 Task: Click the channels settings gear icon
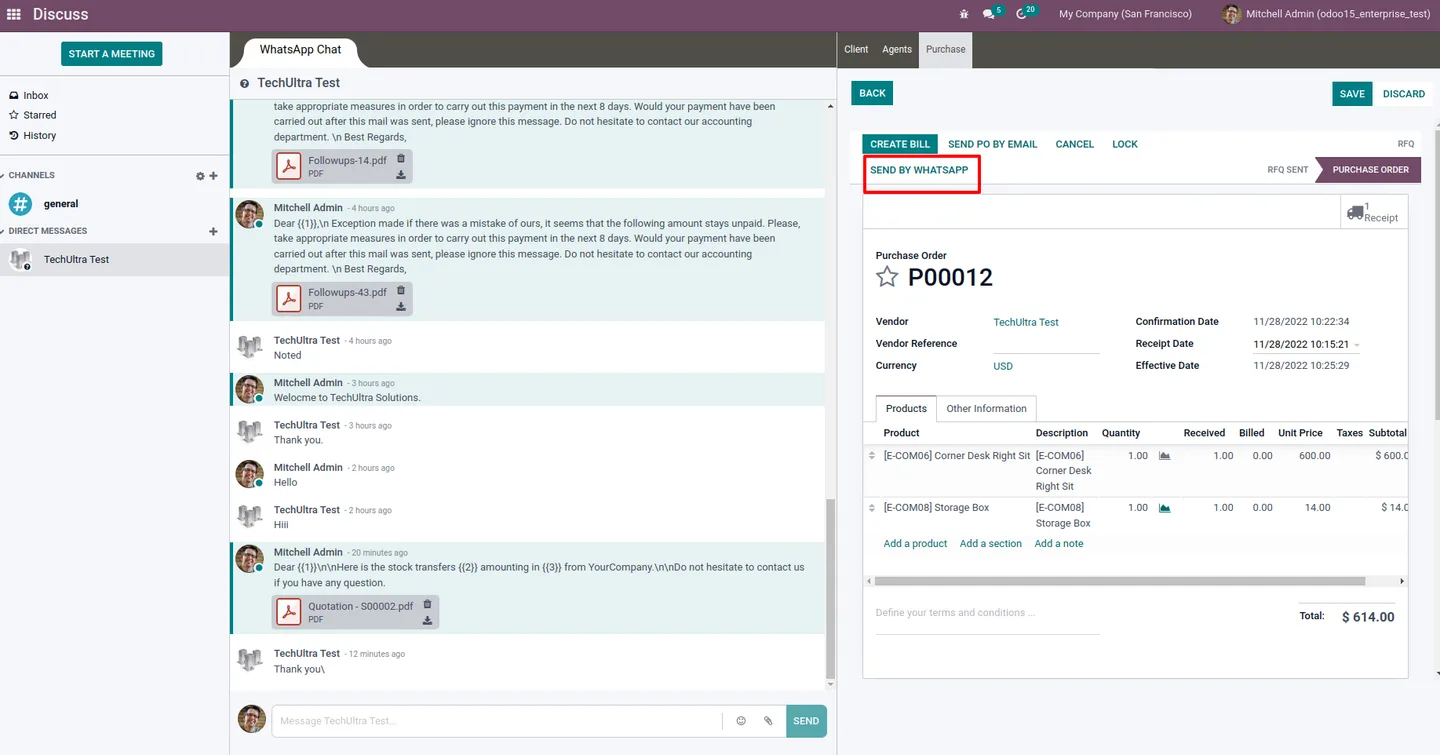pos(200,176)
